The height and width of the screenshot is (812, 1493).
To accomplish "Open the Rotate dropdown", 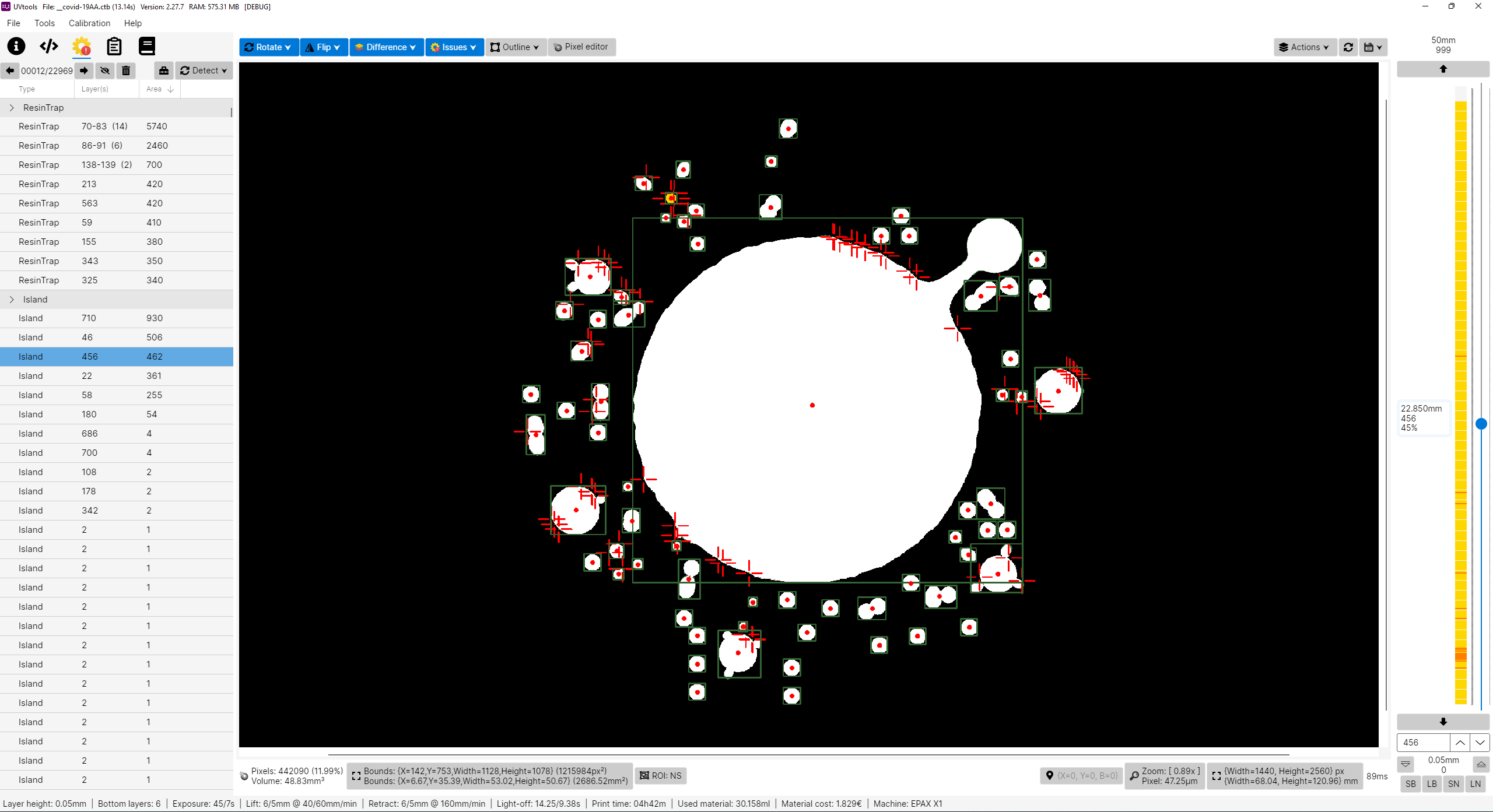I will click(268, 47).
